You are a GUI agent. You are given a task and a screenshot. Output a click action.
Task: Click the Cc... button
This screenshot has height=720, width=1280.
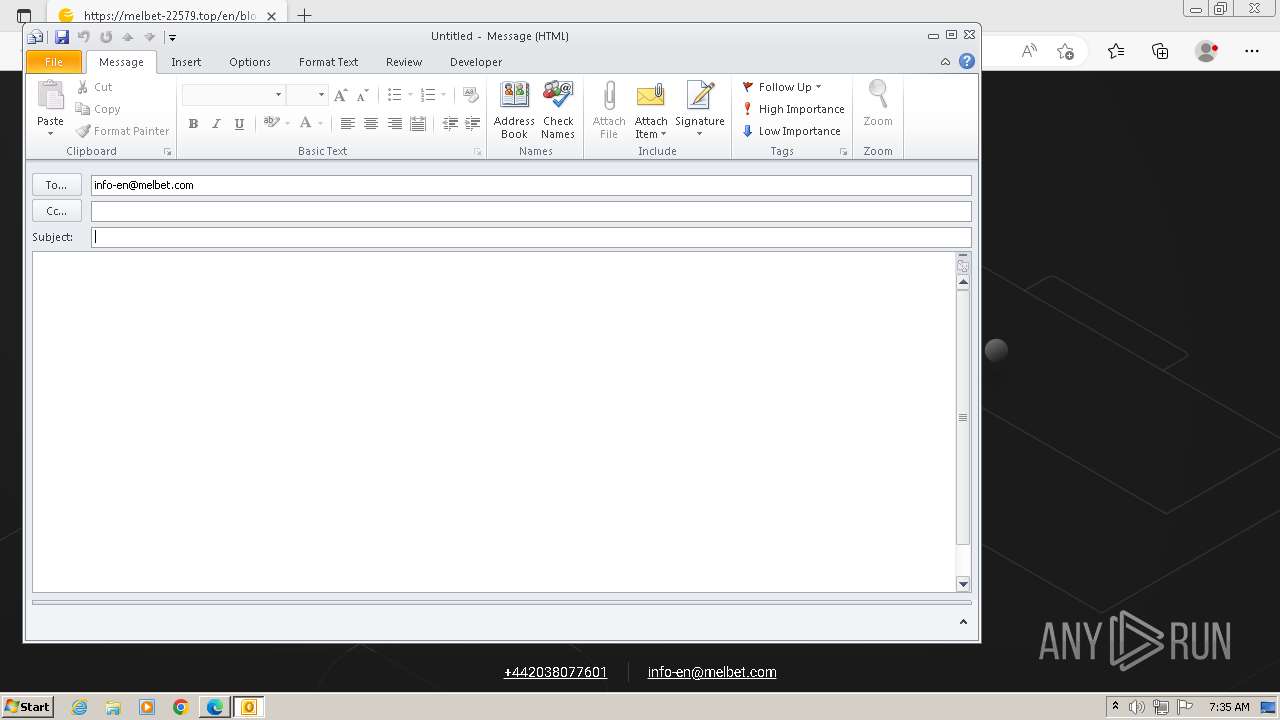click(x=56, y=211)
